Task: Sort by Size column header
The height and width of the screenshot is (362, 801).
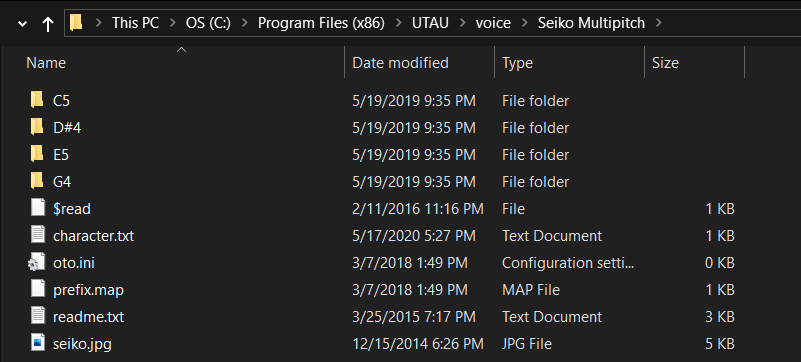Action: coord(694,62)
